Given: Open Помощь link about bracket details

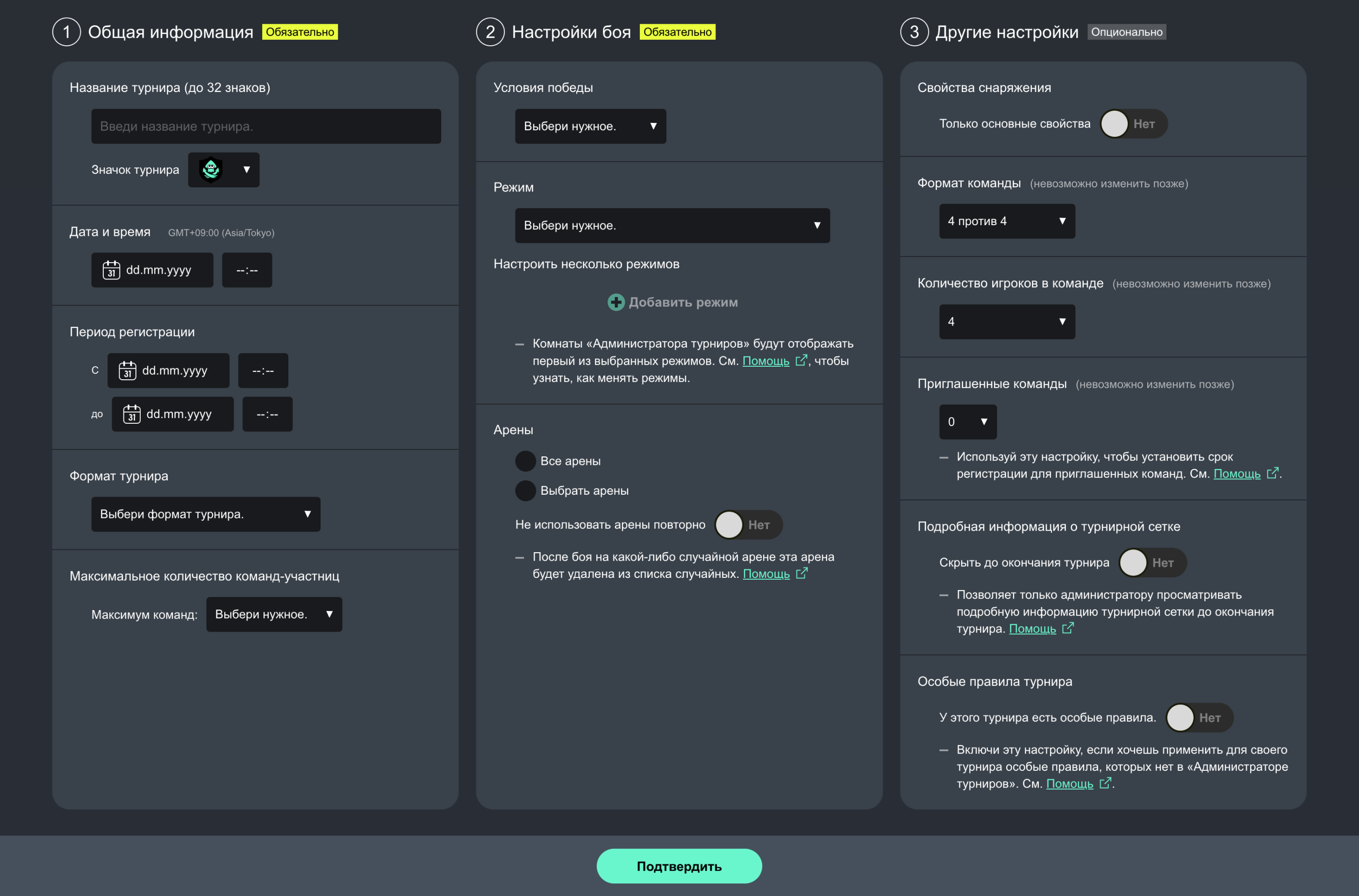Looking at the screenshot, I should [1032, 629].
